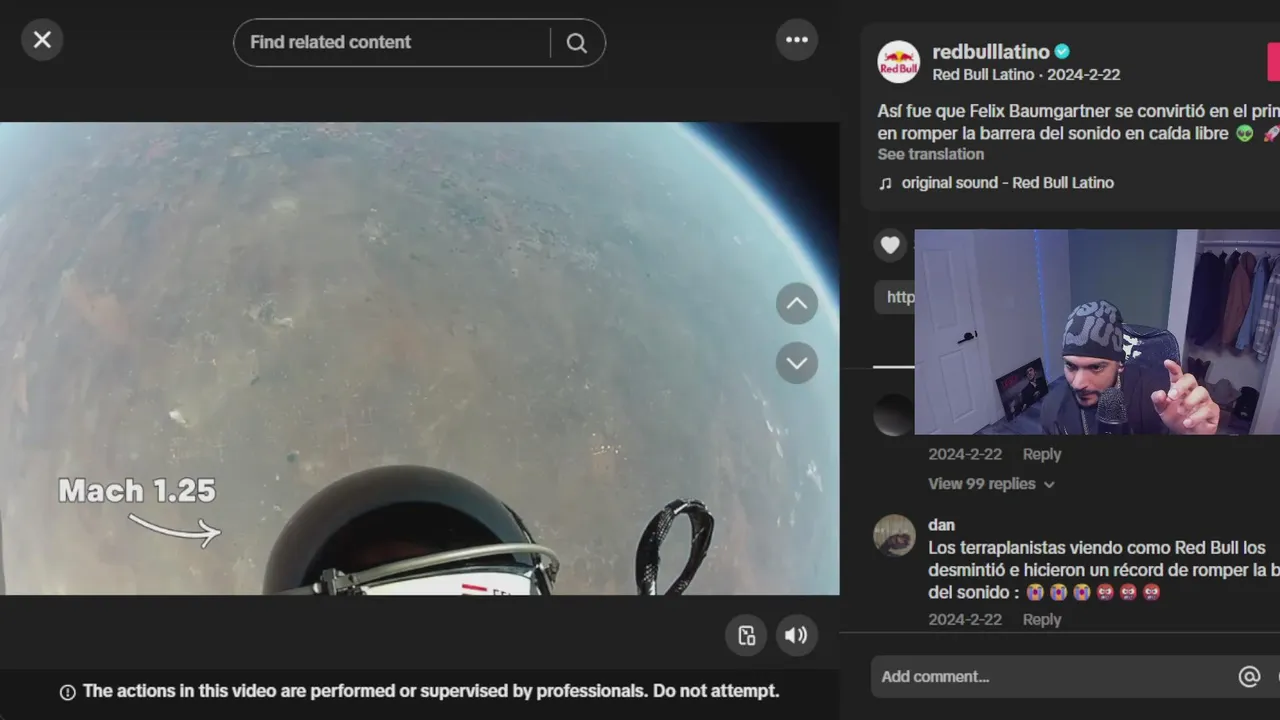The width and height of the screenshot is (1280, 720).
Task: Click See translation under the caption
Action: [930, 154]
